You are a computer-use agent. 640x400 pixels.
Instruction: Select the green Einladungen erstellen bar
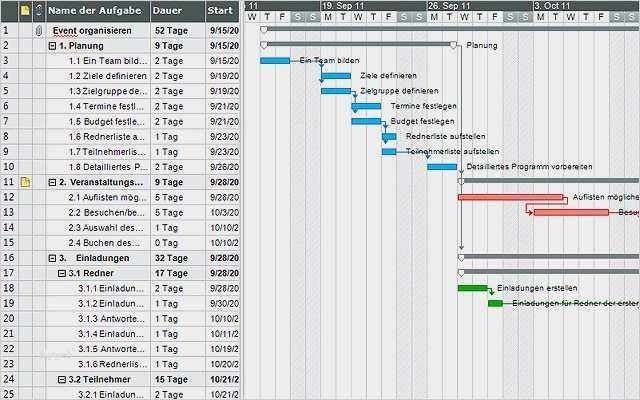point(473,288)
